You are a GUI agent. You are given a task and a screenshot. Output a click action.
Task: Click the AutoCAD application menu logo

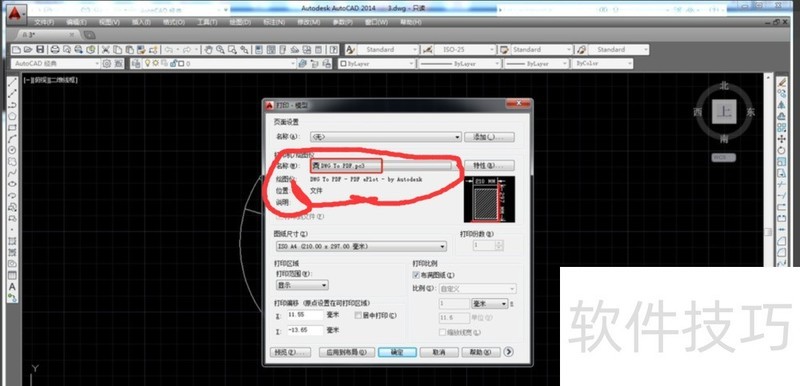tap(16, 13)
